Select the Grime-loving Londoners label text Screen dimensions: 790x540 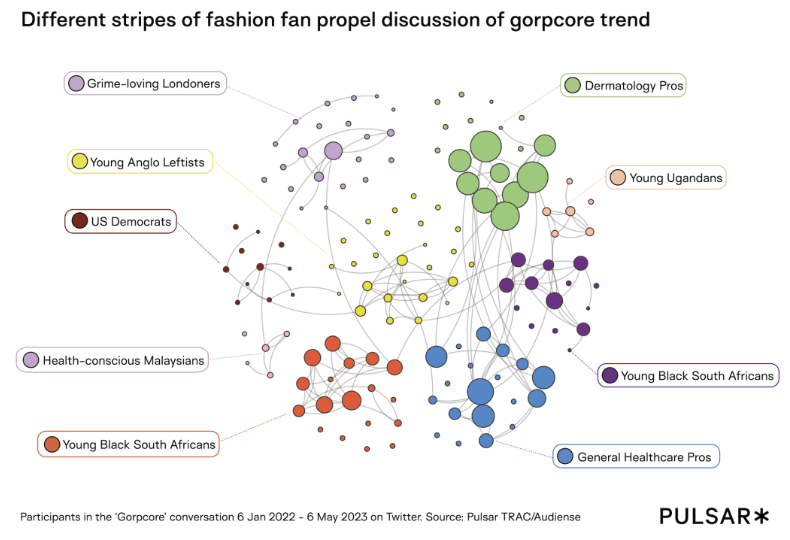coord(153,84)
